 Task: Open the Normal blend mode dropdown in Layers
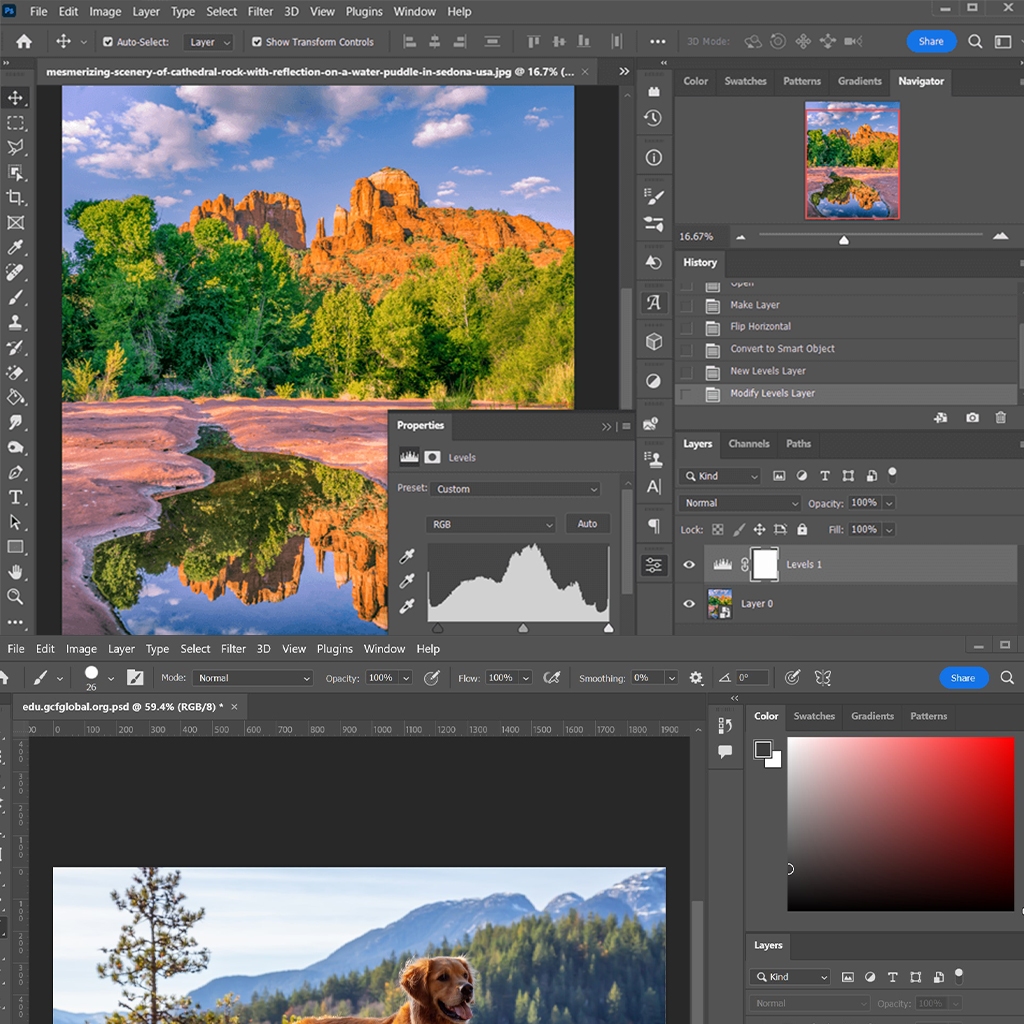[x=739, y=503]
